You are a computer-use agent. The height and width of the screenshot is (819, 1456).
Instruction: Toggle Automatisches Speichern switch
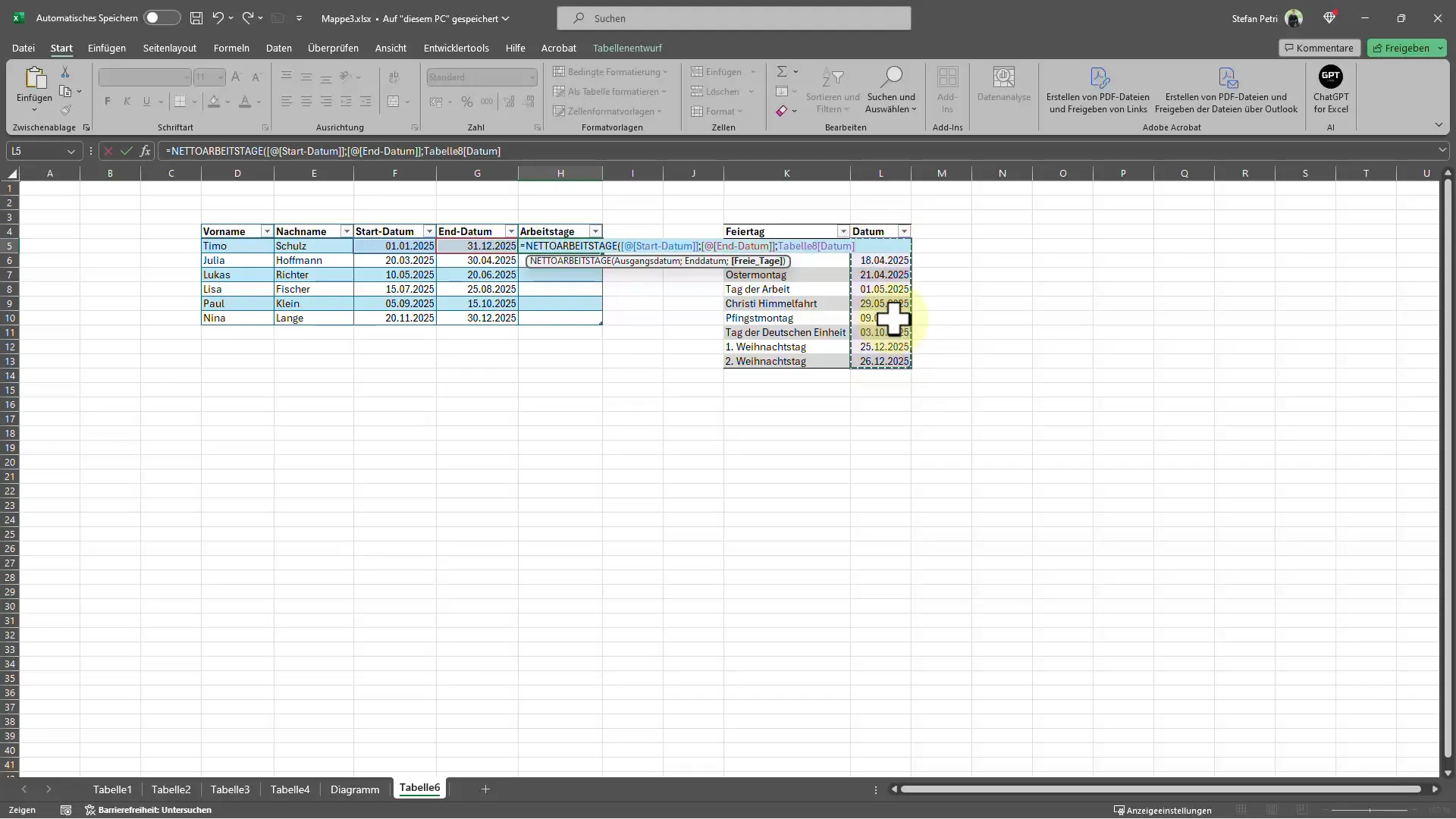click(x=153, y=18)
